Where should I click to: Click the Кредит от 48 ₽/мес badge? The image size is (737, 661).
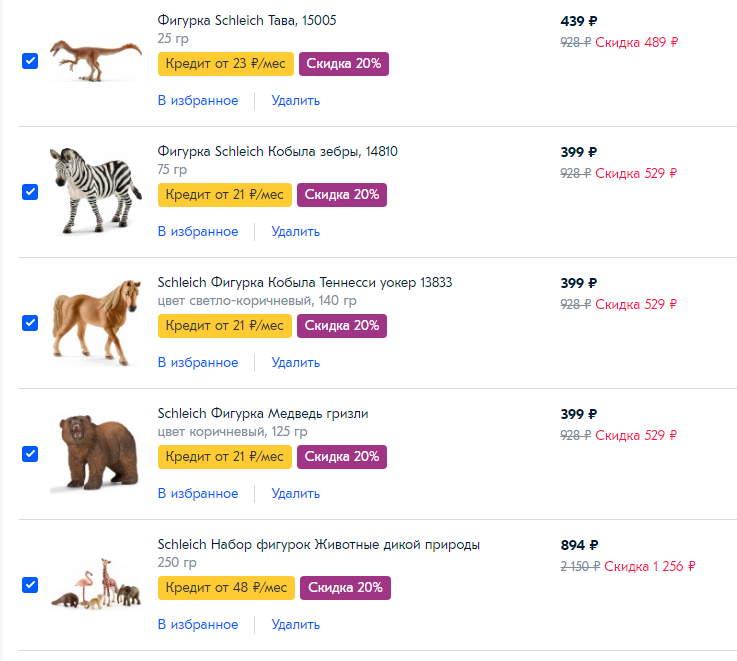225,588
